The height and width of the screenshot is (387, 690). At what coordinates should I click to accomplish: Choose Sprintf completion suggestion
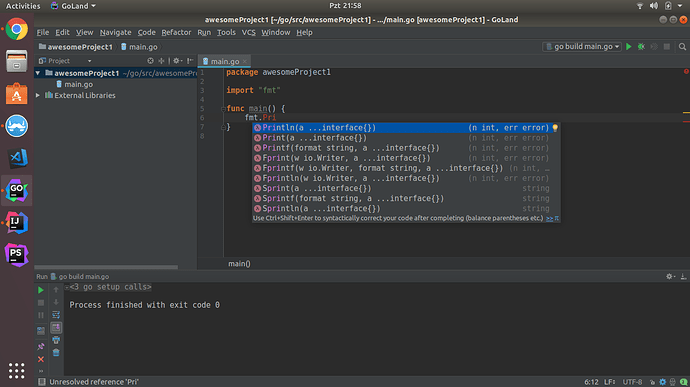click(406, 199)
